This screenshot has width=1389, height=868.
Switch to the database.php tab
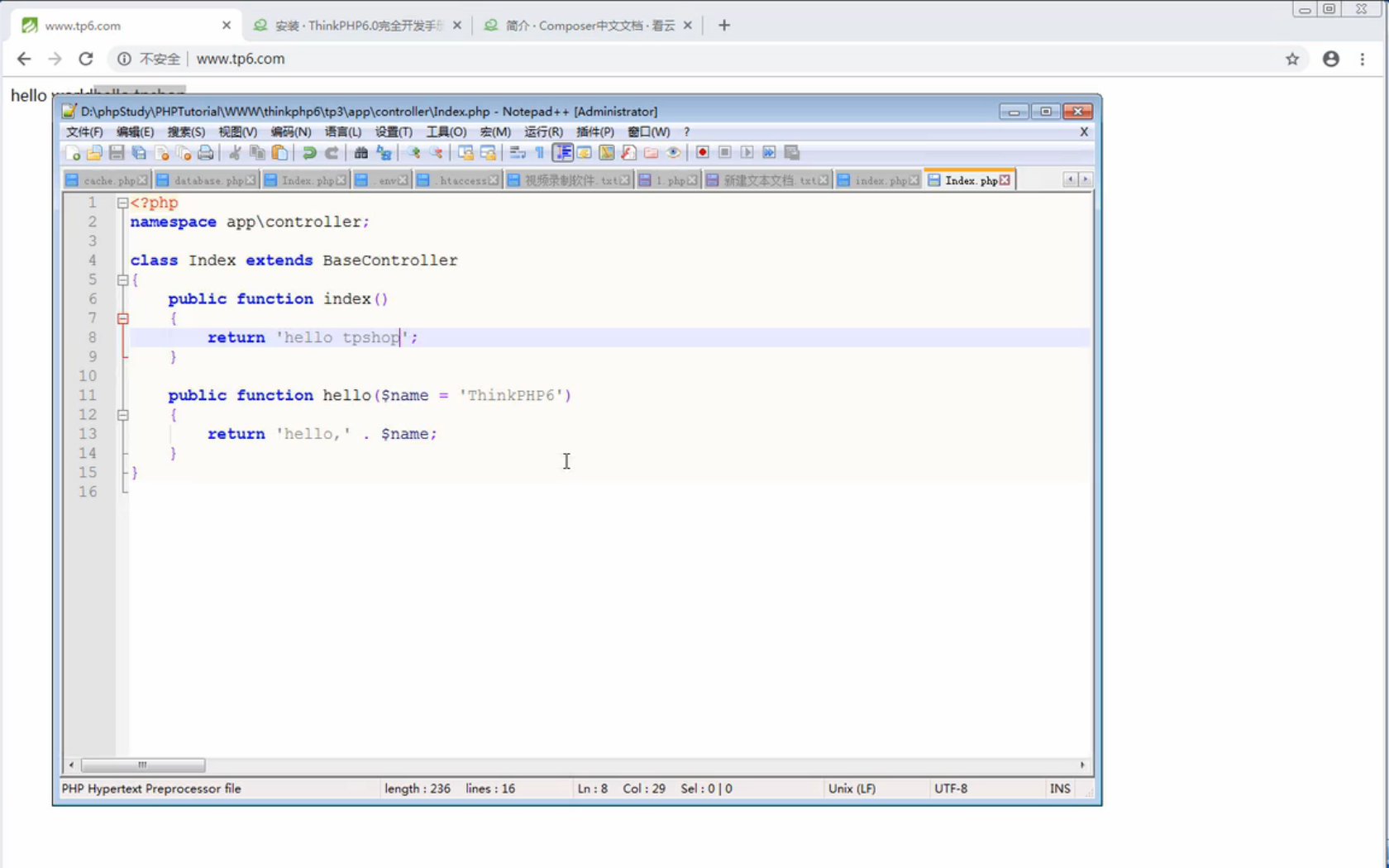(206, 180)
